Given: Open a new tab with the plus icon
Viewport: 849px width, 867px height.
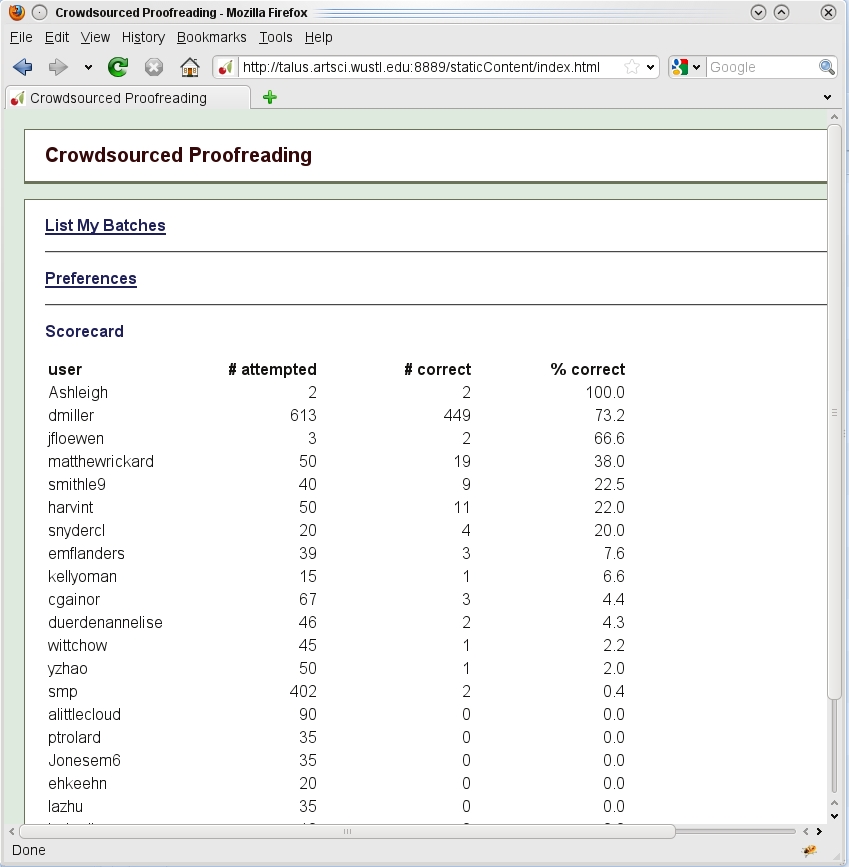Looking at the screenshot, I should [269, 97].
